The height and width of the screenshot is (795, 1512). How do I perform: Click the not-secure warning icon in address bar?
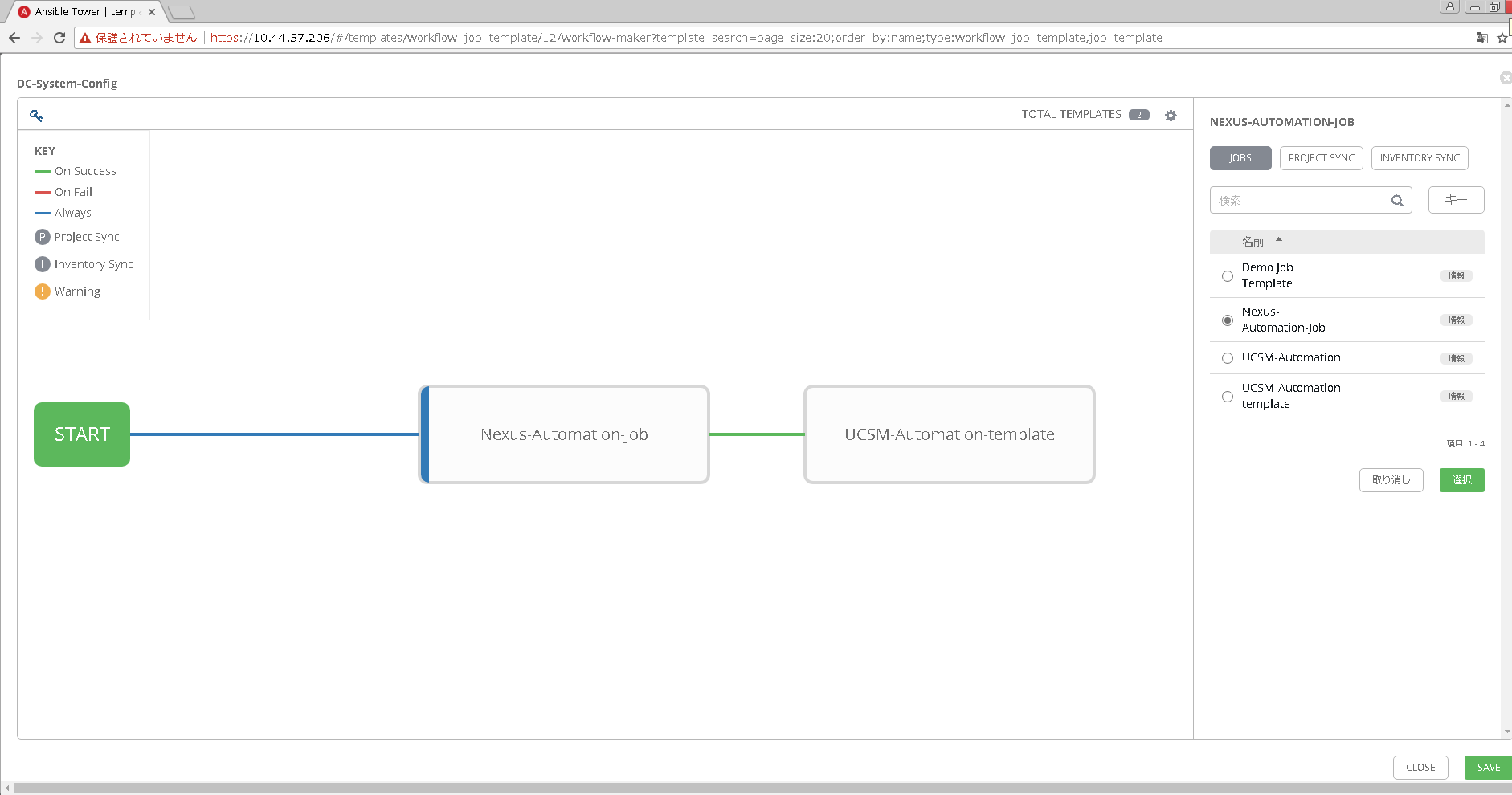(x=85, y=38)
